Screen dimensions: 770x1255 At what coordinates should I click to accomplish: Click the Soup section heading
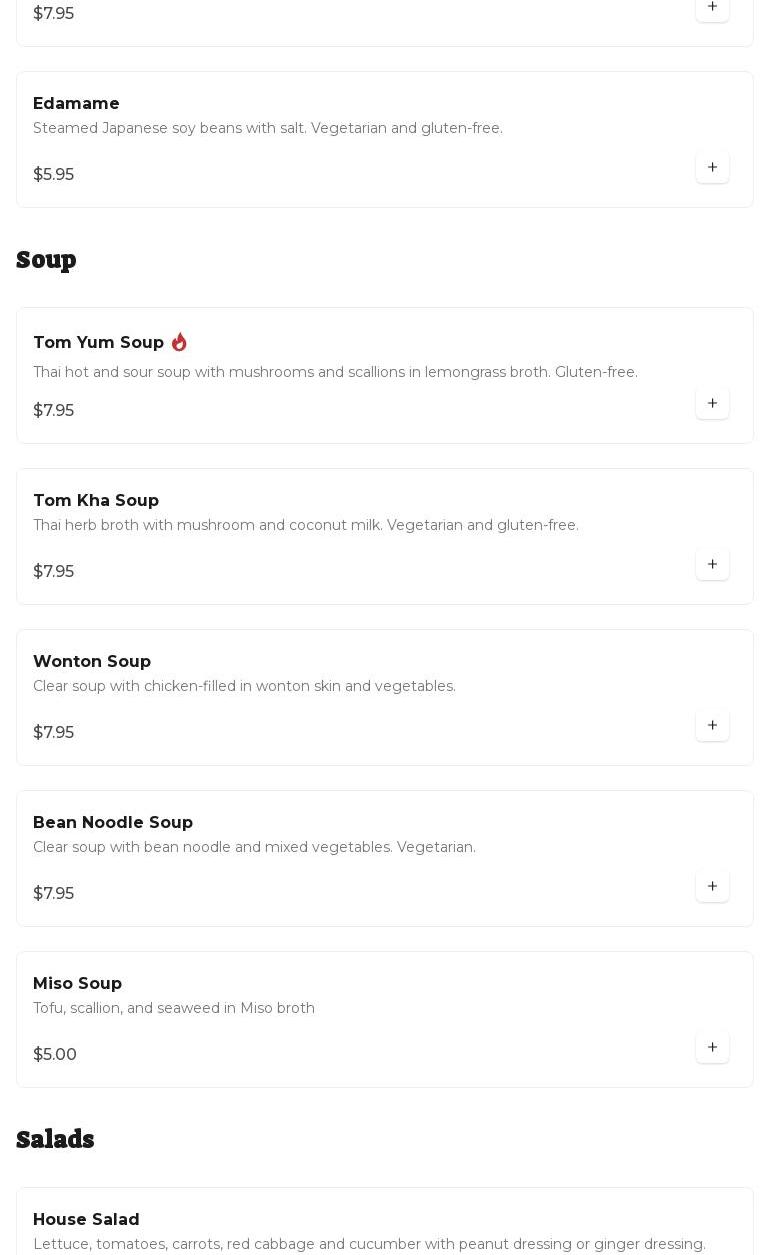pyautogui.click(x=46, y=260)
